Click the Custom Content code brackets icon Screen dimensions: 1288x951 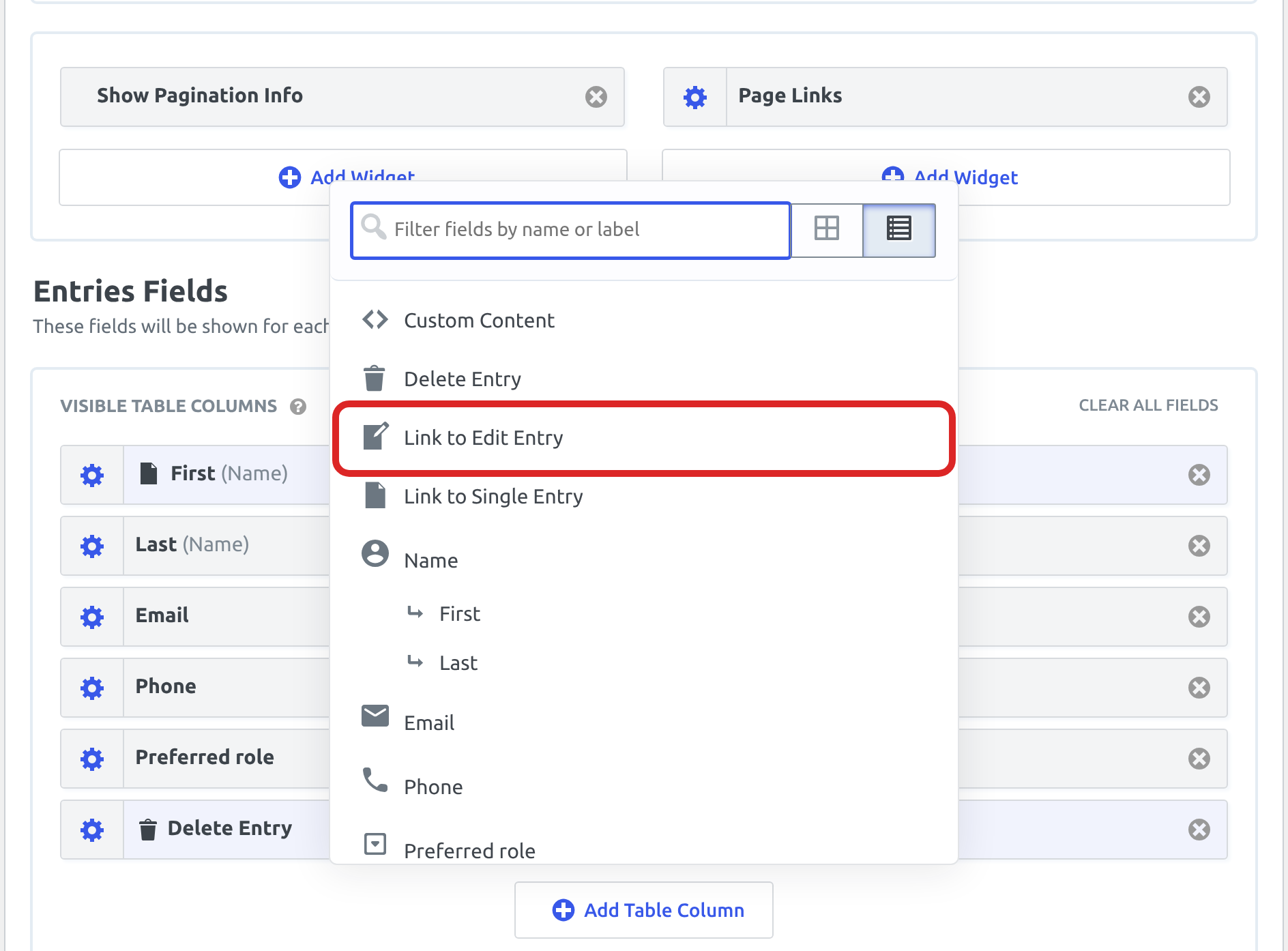click(375, 319)
